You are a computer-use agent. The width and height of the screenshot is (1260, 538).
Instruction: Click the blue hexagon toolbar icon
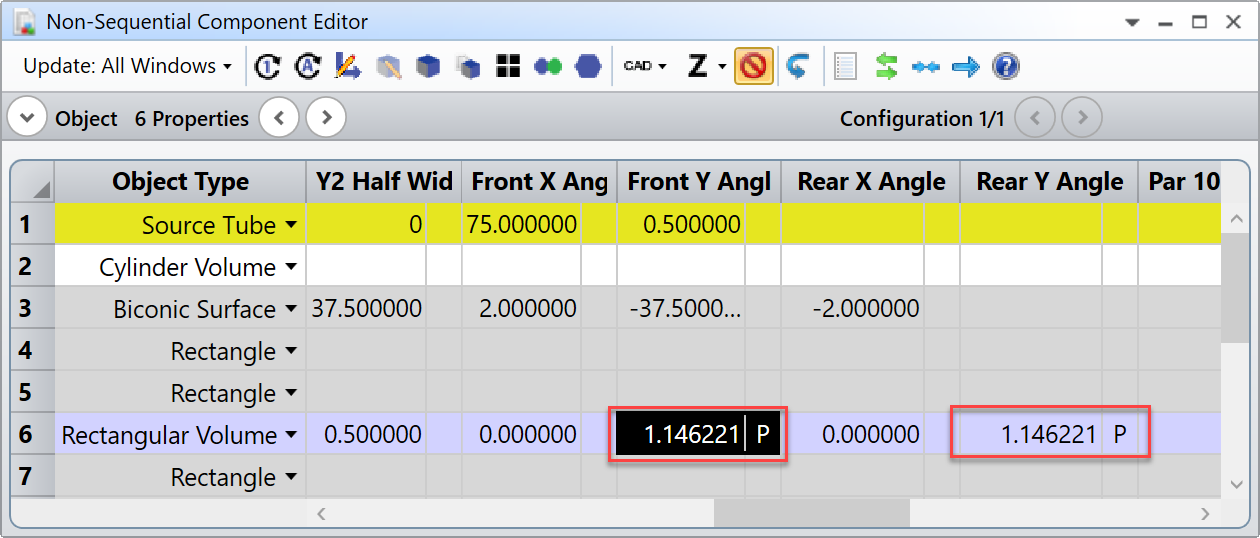(589, 67)
